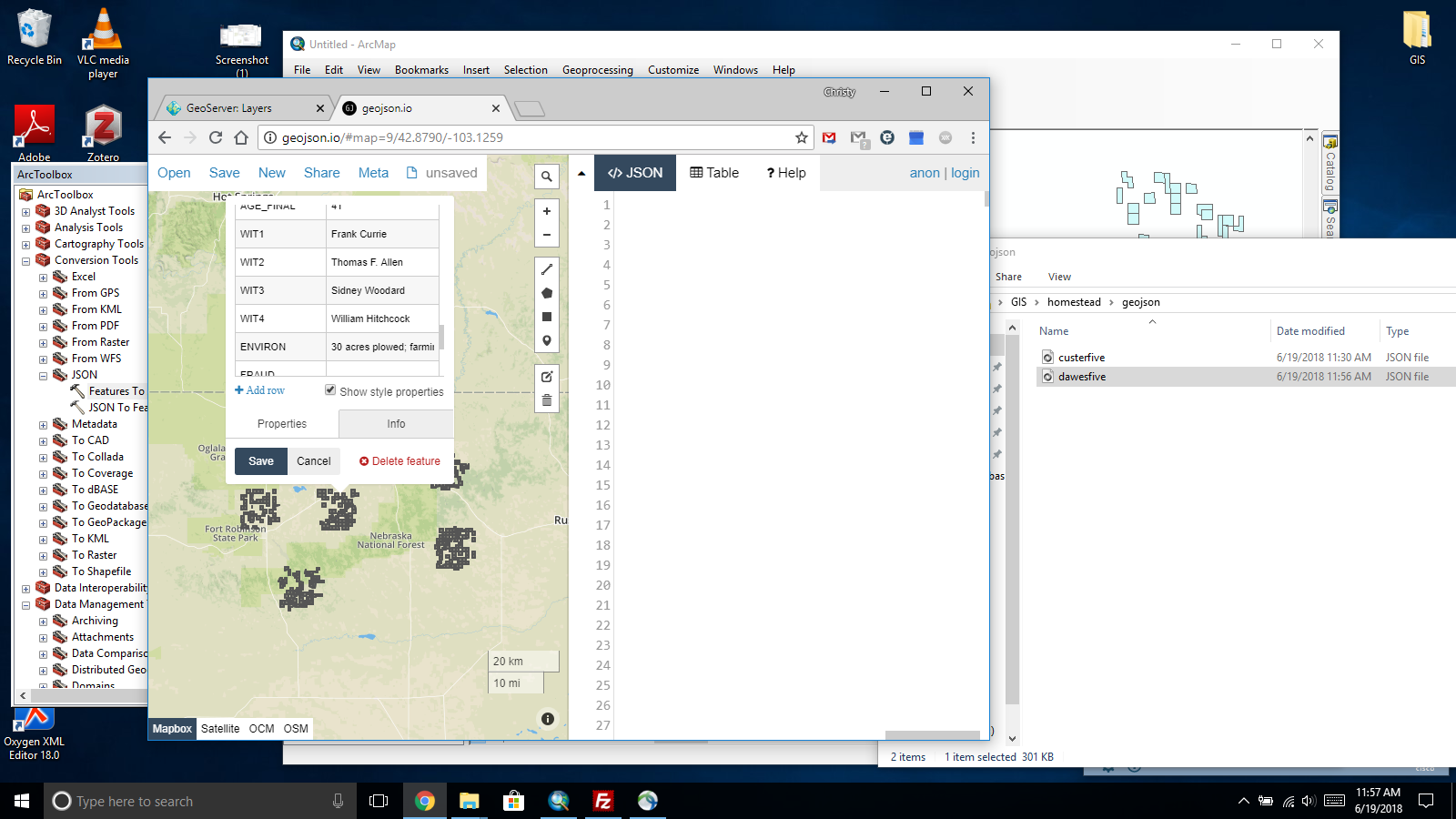Image resolution: width=1456 pixels, height=819 pixels.
Task: Select the draw polygon tool
Action: [x=547, y=293]
